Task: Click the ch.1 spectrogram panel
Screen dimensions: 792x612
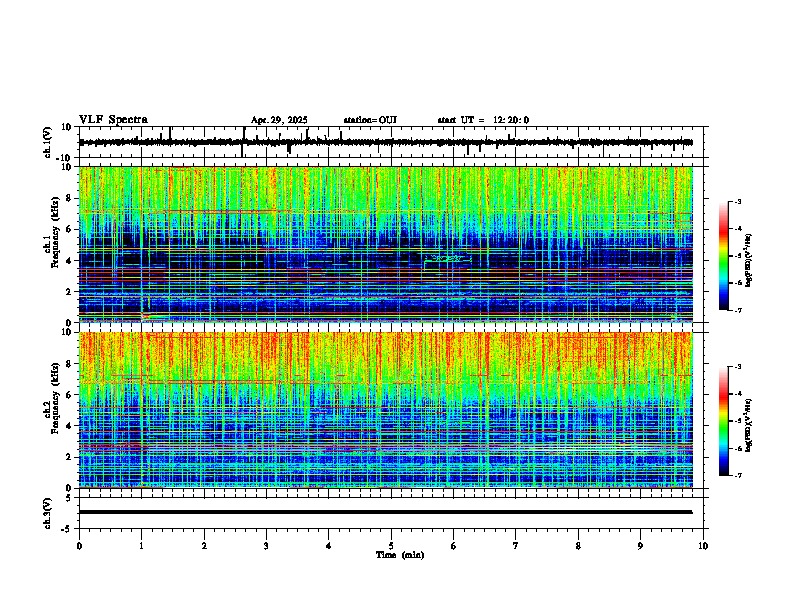Action: point(386,244)
